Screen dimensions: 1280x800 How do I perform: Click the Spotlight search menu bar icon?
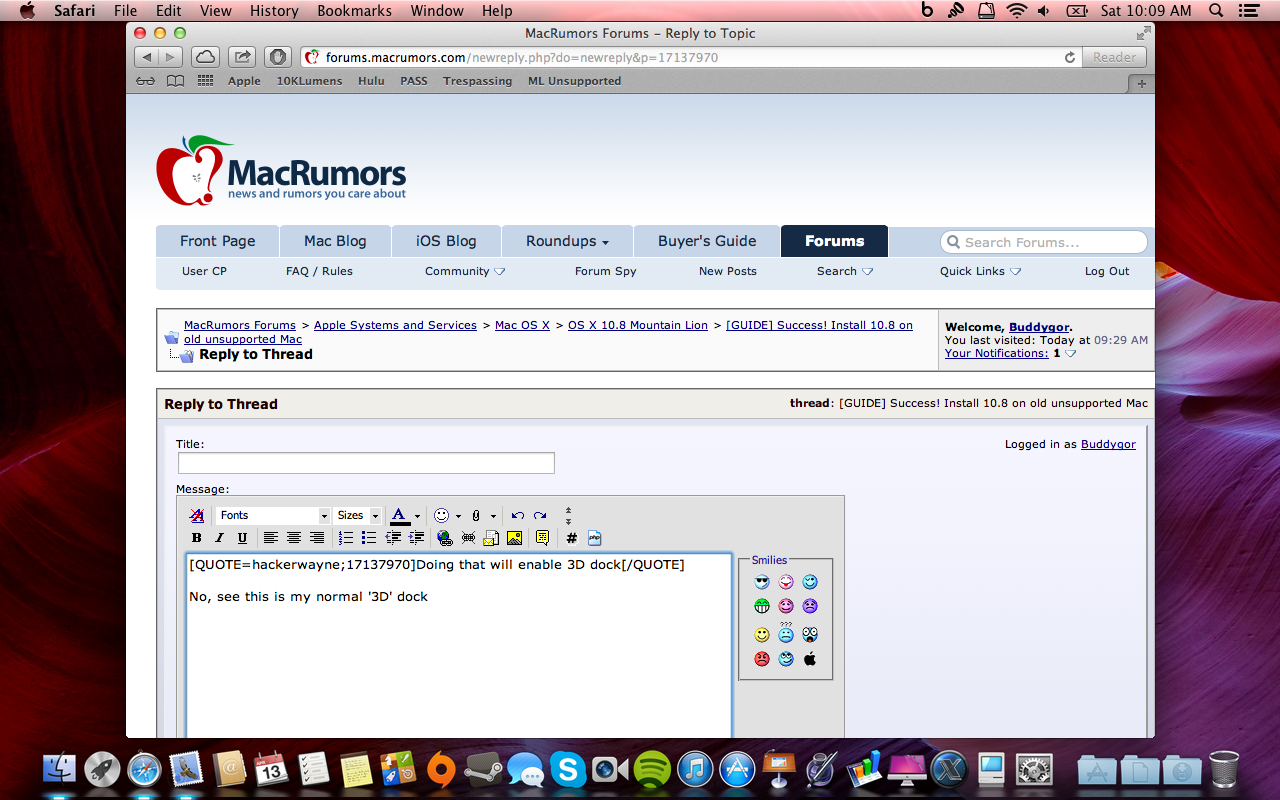tap(1216, 11)
